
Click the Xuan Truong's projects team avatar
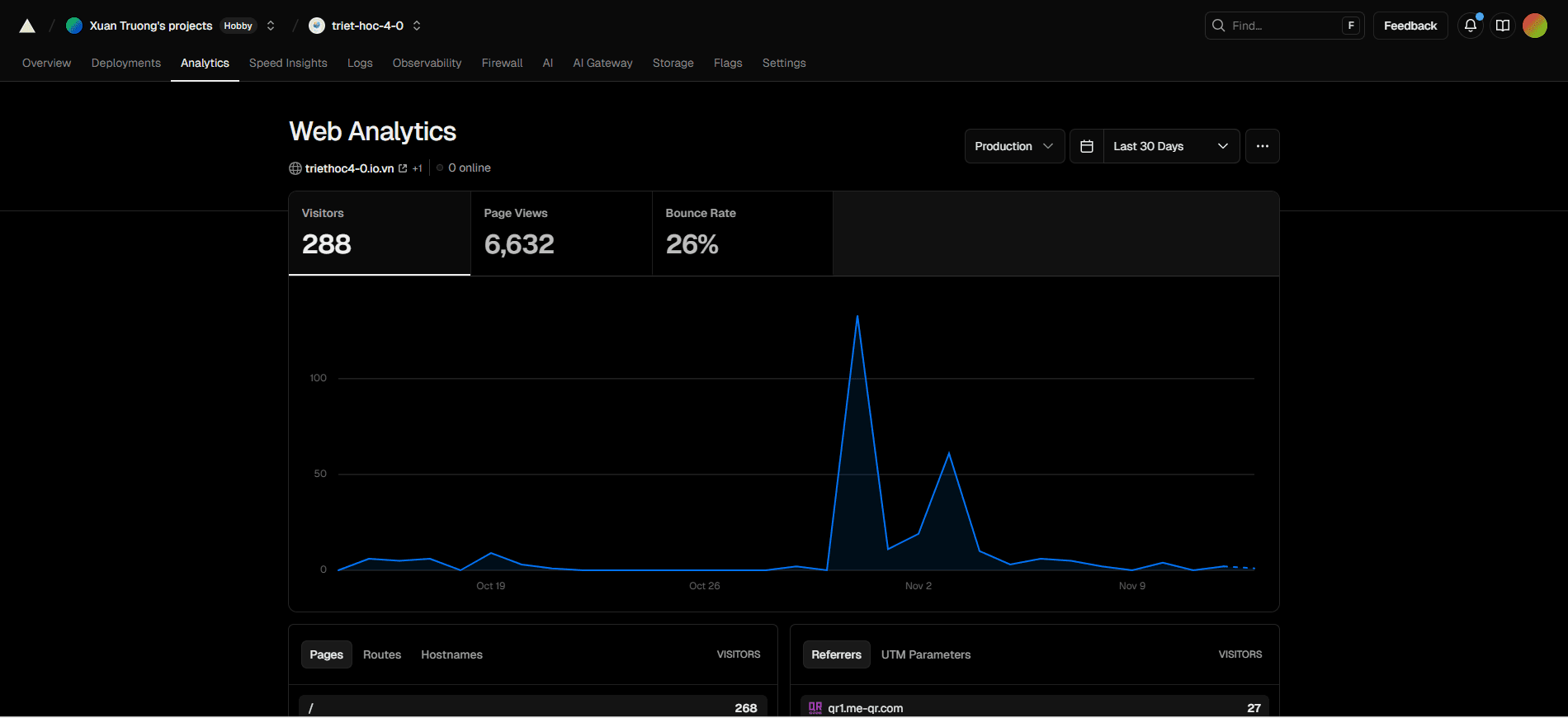click(74, 26)
